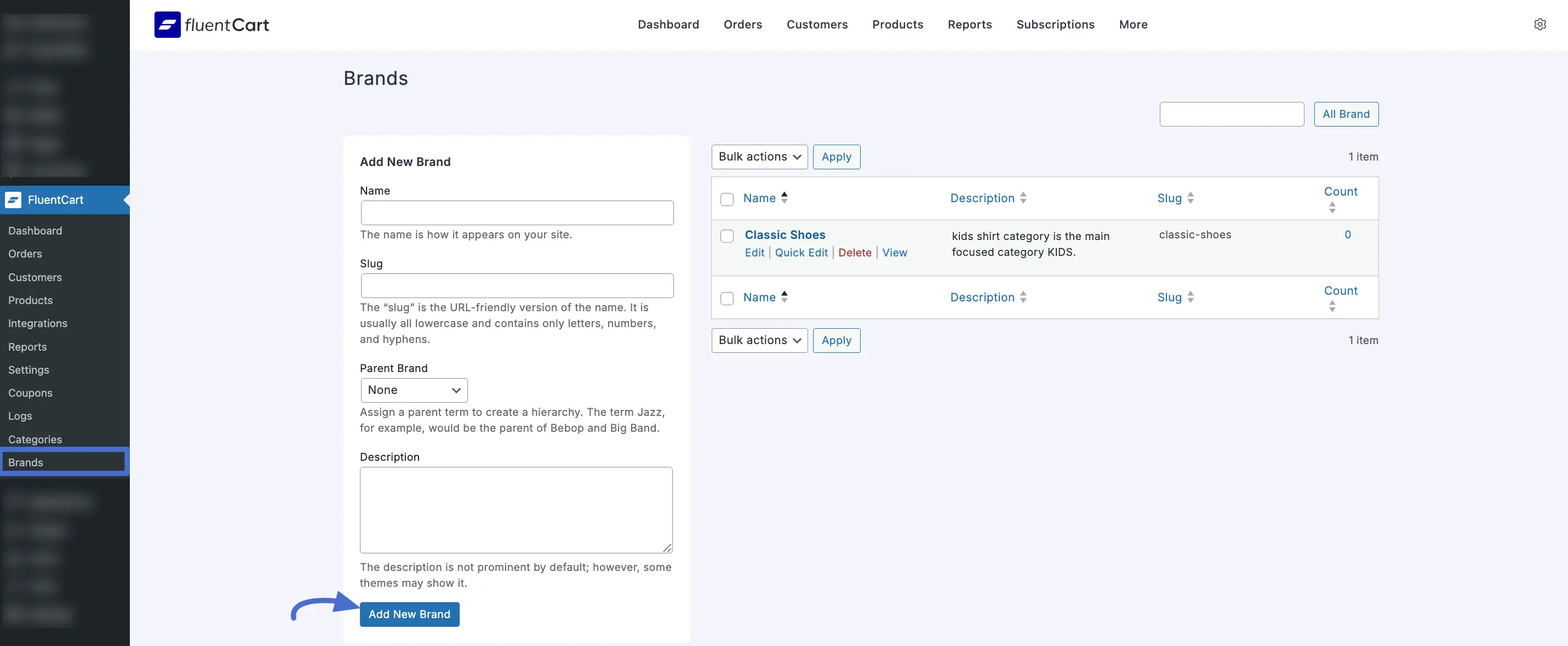
Task: Toggle the select-all checkbox in the table header
Action: [727, 199]
